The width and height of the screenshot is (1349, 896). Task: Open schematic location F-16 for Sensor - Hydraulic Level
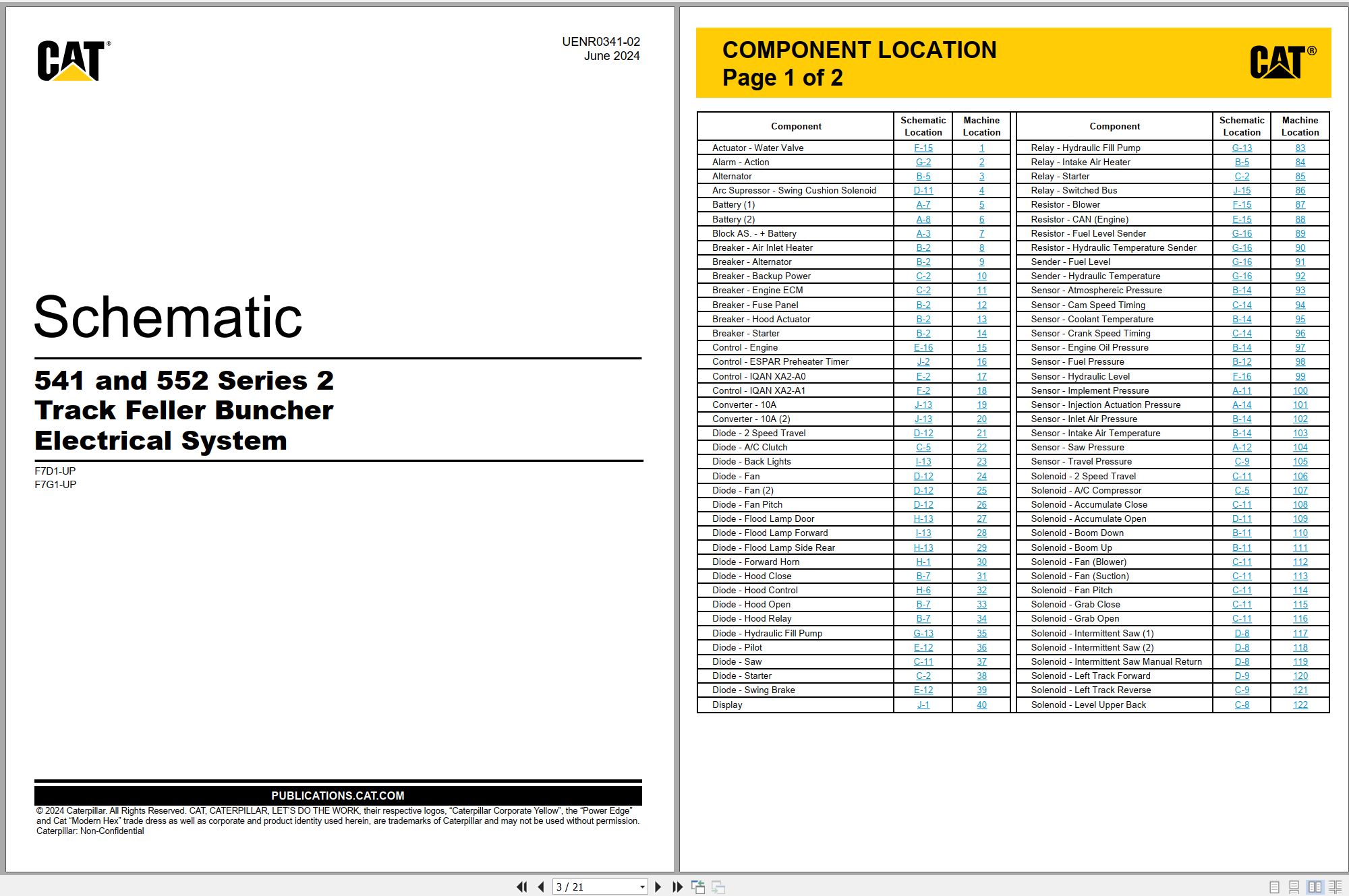(x=1242, y=377)
